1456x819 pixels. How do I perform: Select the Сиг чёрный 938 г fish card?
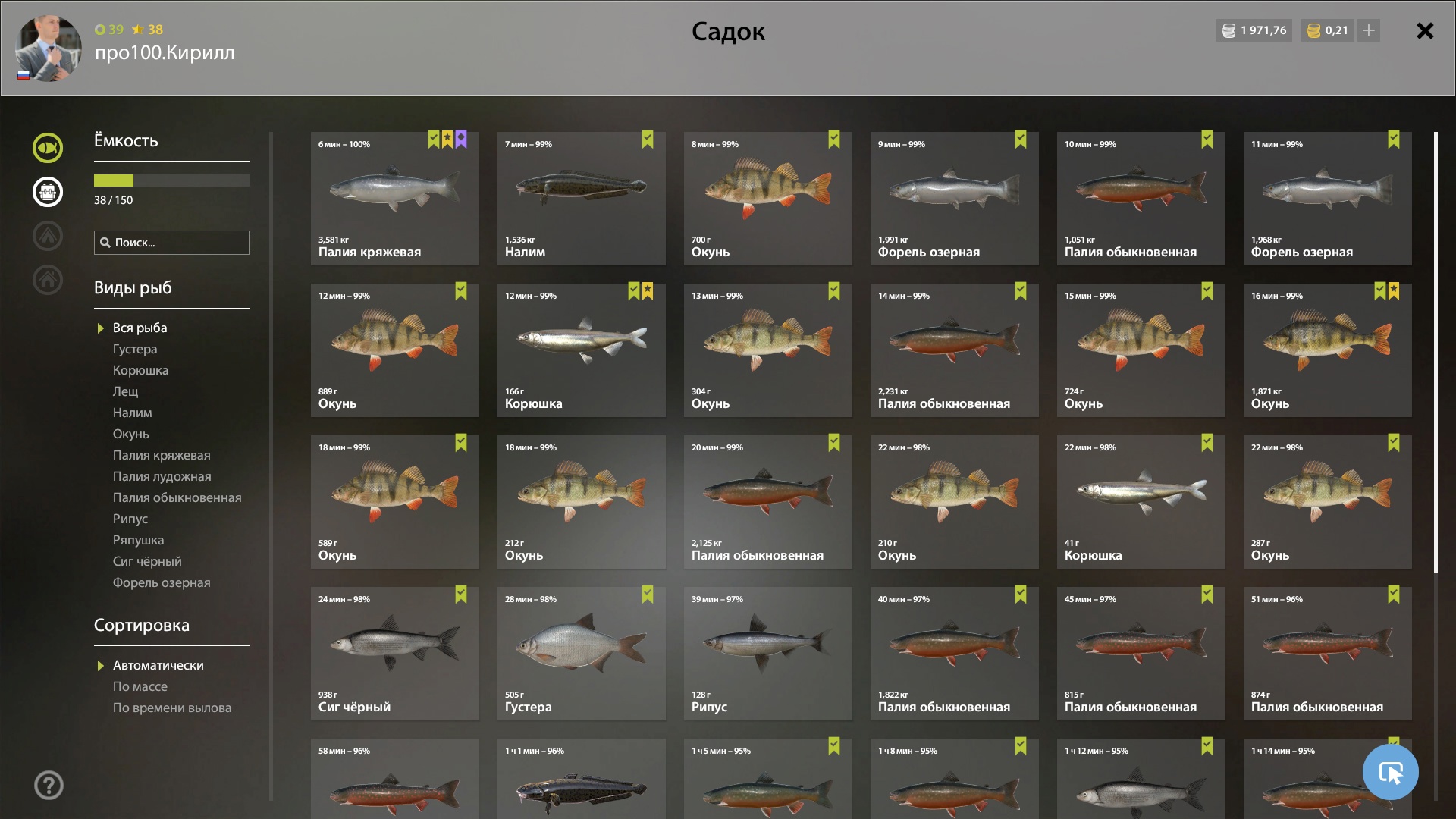pos(395,654)
